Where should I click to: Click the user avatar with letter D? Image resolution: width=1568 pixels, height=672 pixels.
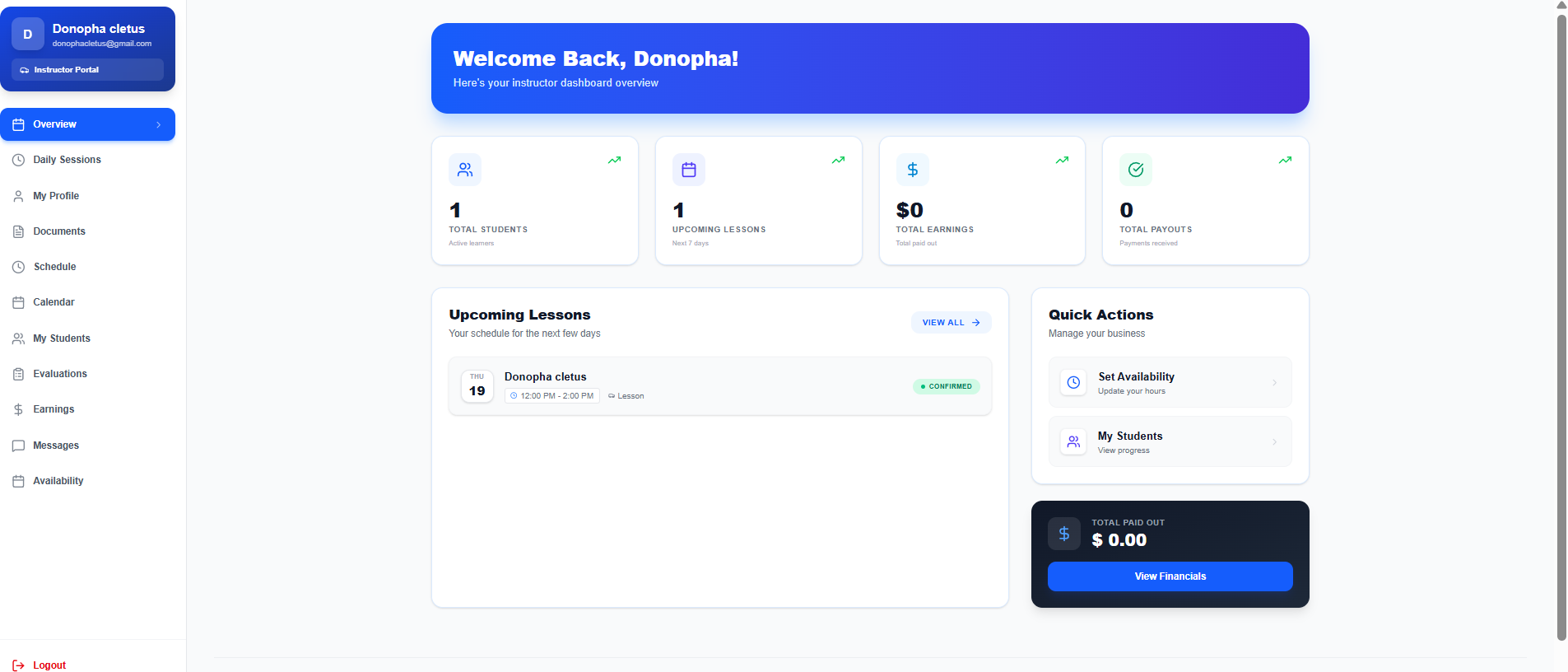point(28,35)
